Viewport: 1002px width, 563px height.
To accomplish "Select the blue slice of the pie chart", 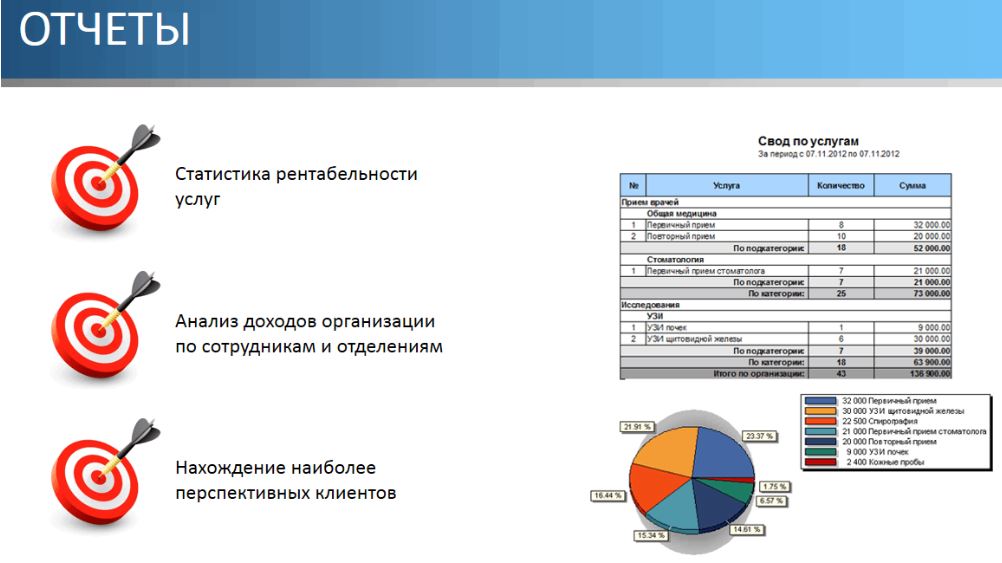I will click(x=722, y=451).
